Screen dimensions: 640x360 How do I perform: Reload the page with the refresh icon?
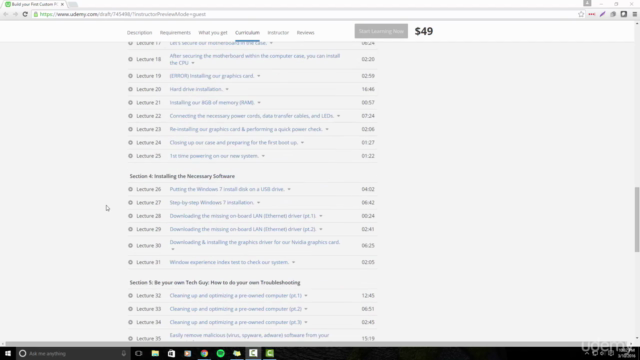coord(25,14)
